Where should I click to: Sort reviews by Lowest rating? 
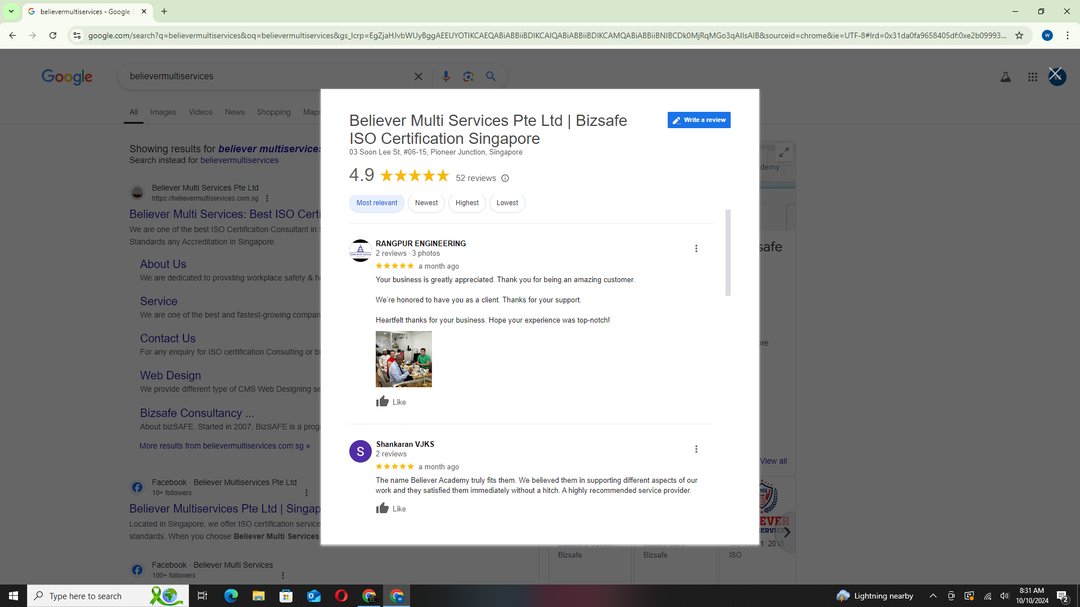point(508,203)
